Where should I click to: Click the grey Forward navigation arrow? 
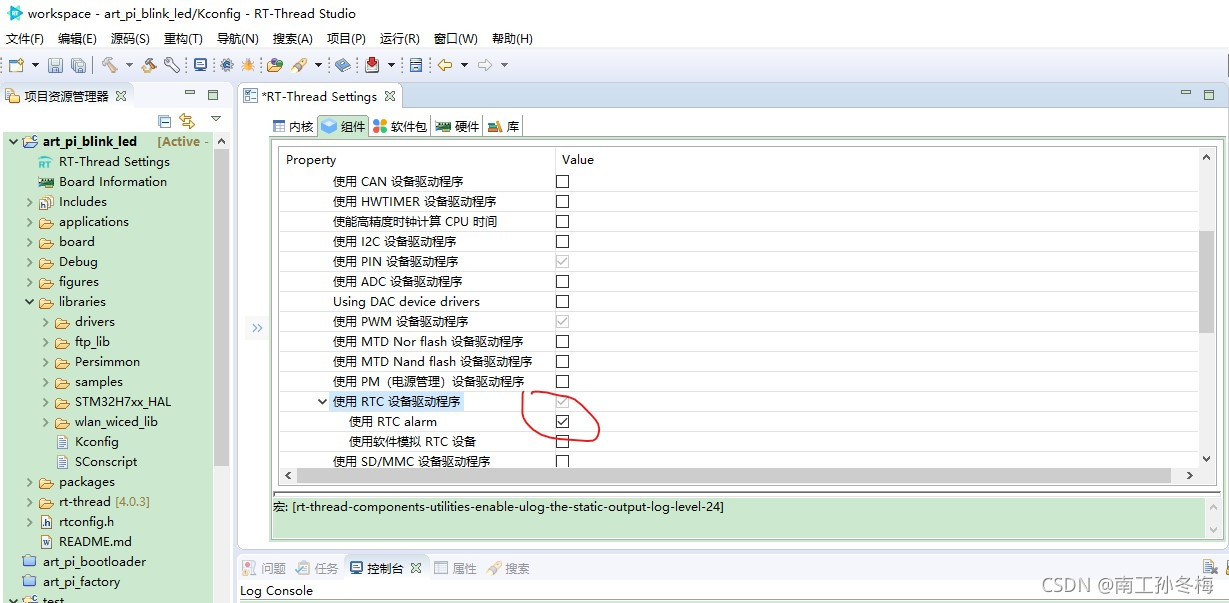point(485,65)
